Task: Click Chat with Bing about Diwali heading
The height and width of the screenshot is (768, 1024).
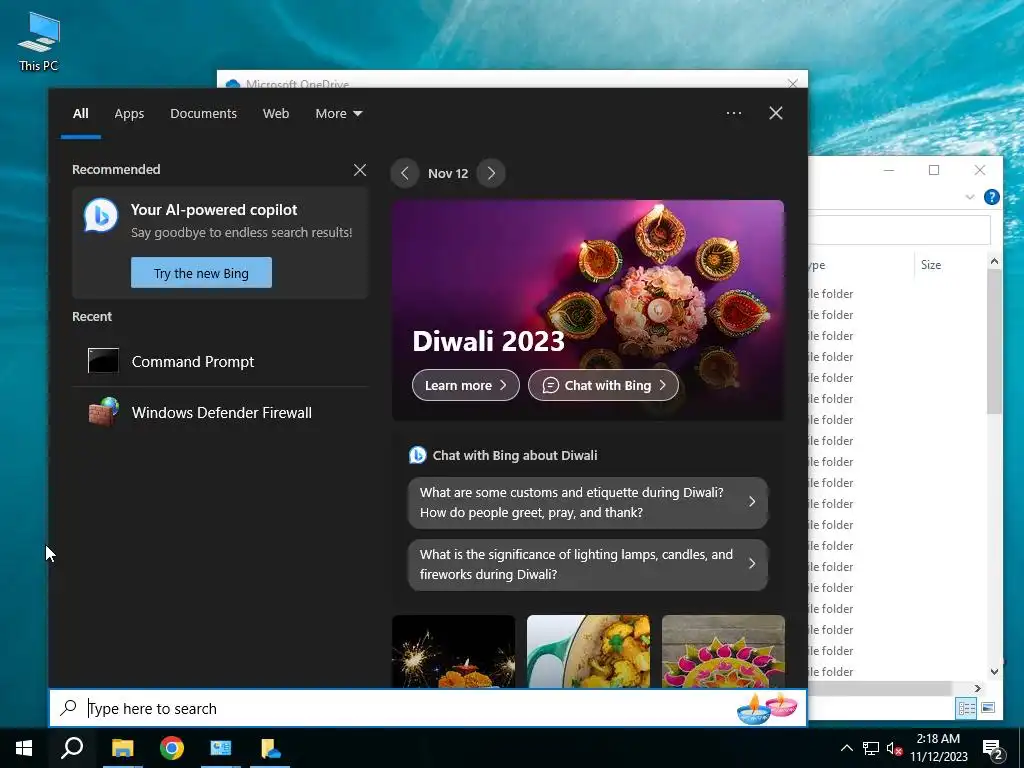Action: coord(515,455)
